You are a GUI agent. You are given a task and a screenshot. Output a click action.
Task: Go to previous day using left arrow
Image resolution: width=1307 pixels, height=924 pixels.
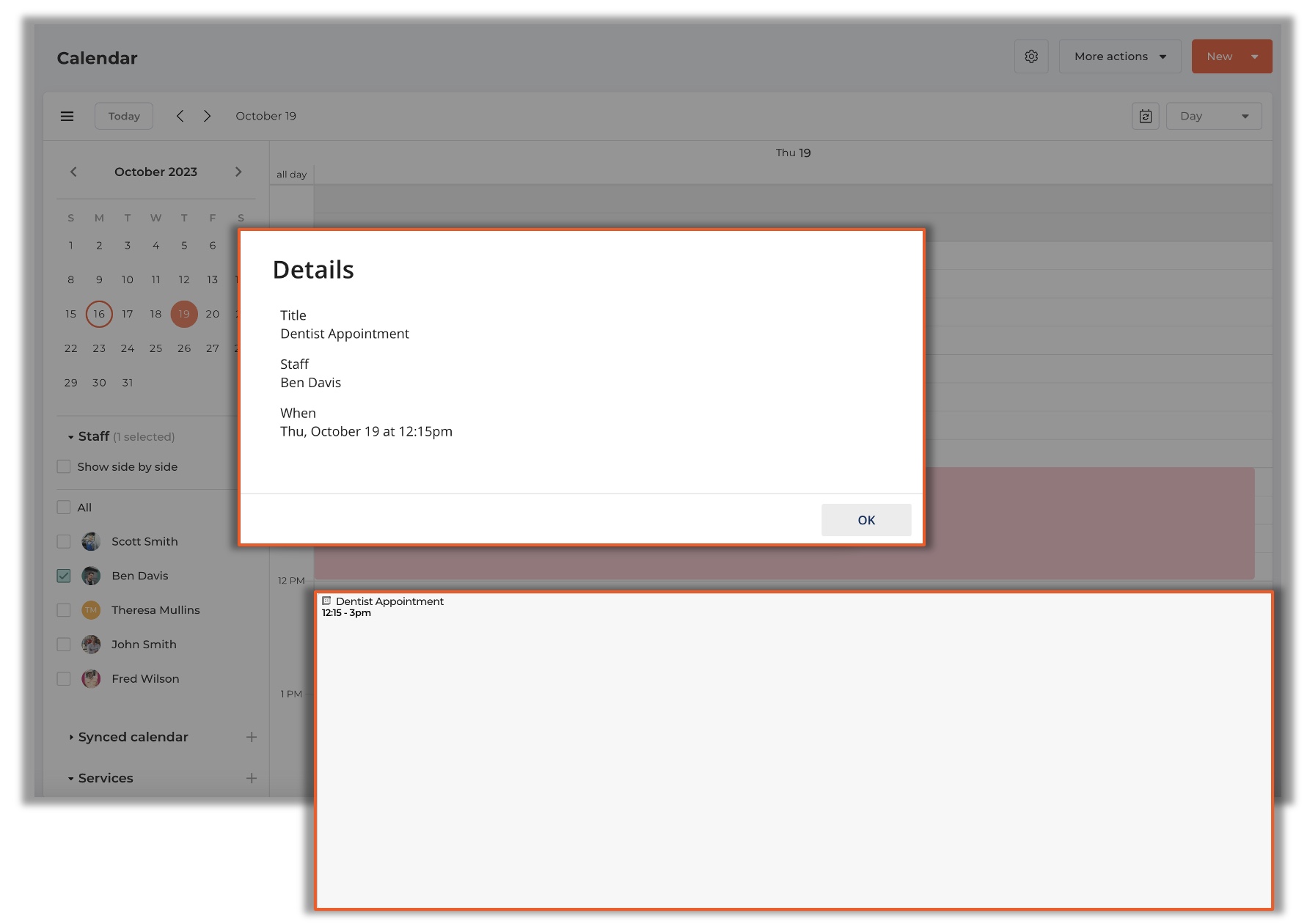(x=180, y=116)
